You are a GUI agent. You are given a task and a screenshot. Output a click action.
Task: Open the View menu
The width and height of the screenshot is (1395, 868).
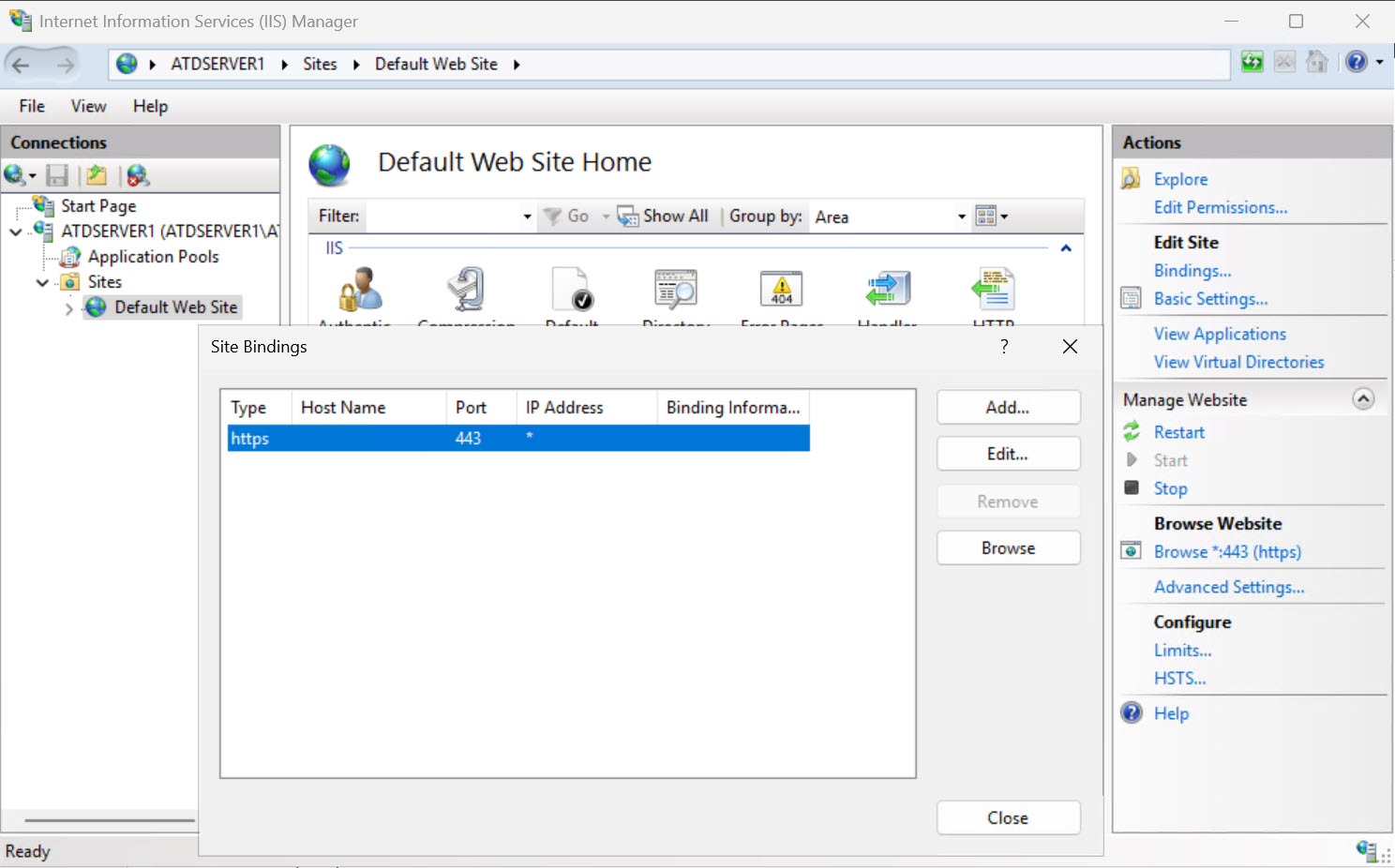pyautogui.click(x=88, y=106)
